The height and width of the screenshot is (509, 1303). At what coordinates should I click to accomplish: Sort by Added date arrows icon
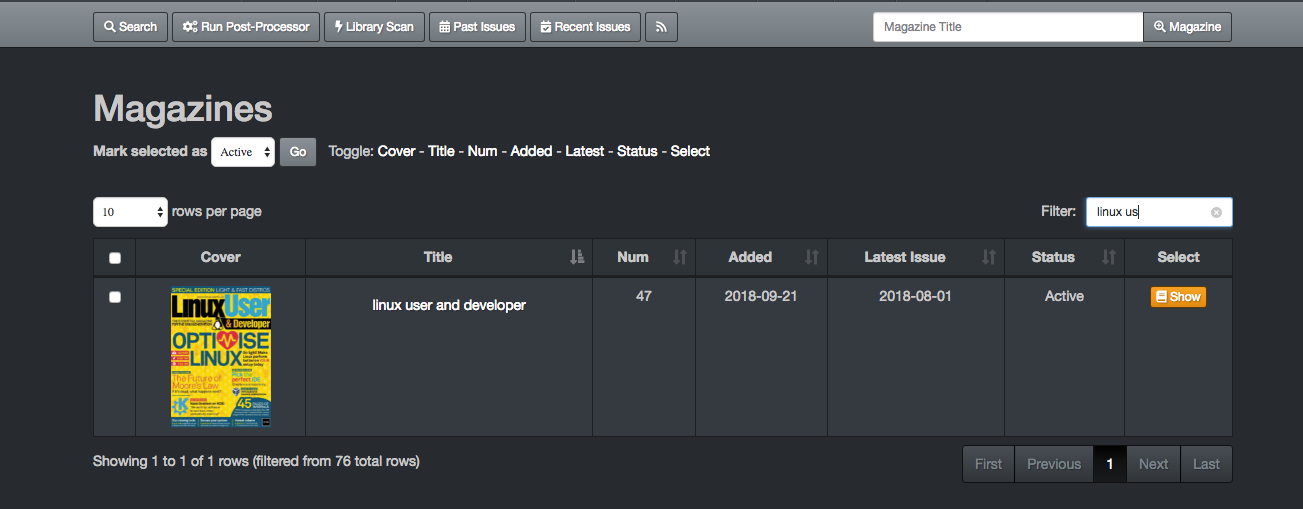click(812, 257)
